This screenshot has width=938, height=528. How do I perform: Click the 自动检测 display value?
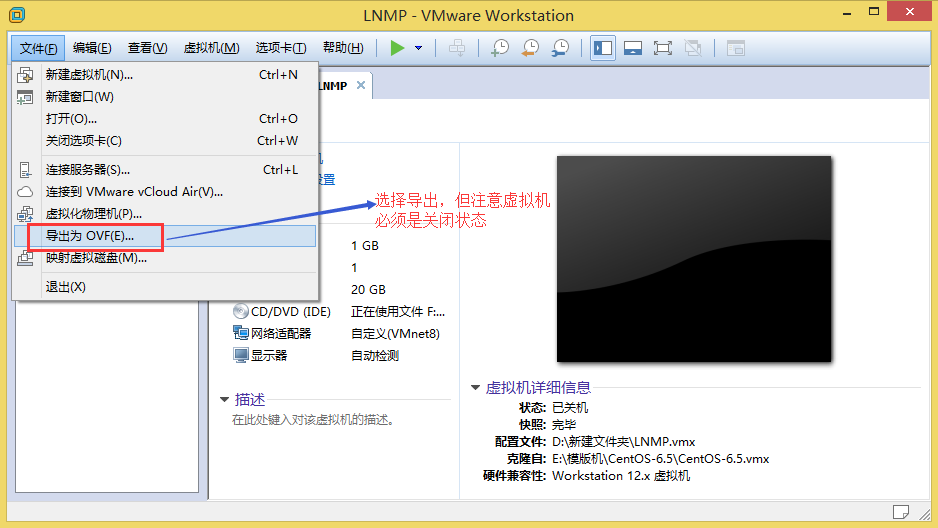point(374,355)
